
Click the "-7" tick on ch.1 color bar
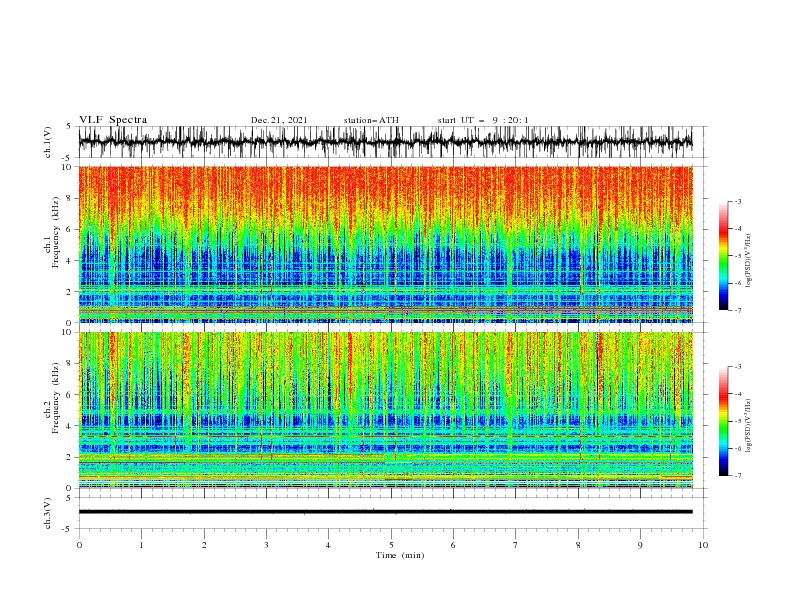[738, 310]
